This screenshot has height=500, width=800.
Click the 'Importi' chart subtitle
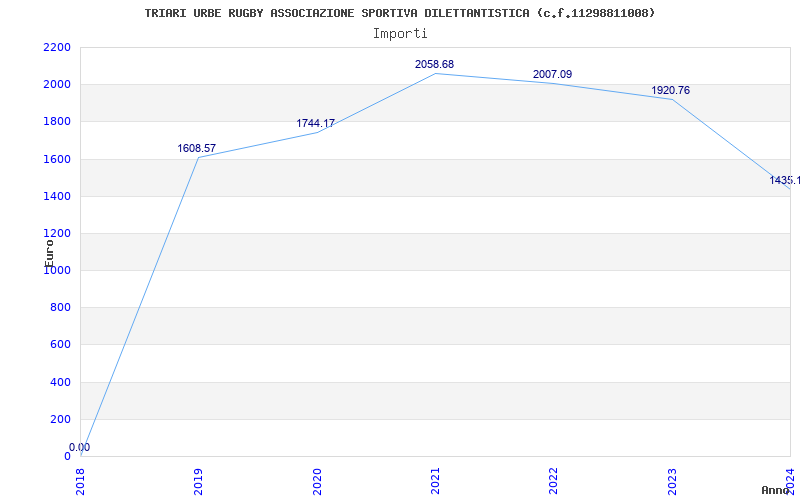[x=400, y=34]
